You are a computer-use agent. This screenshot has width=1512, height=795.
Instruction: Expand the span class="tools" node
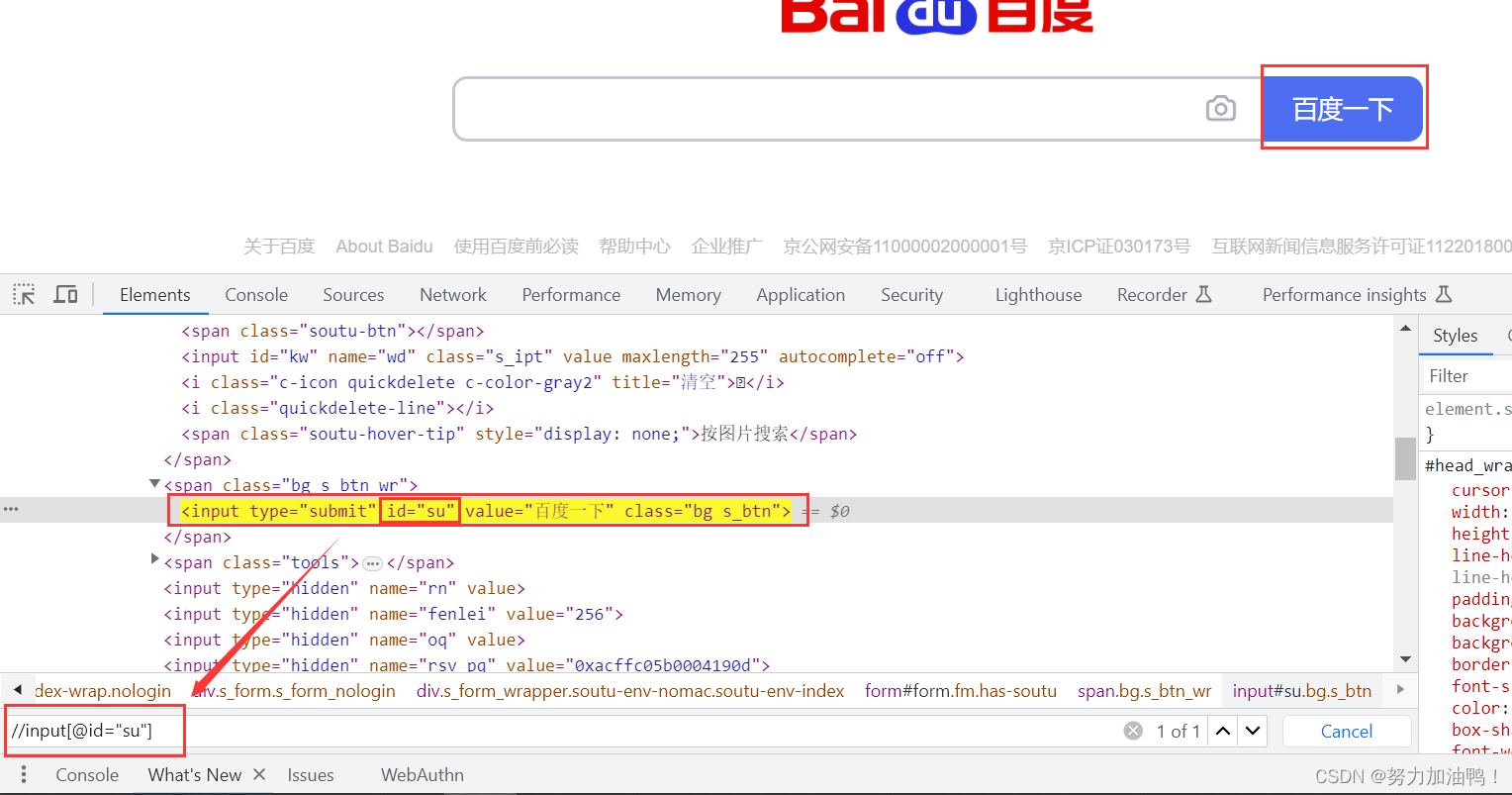pos(154,559)
